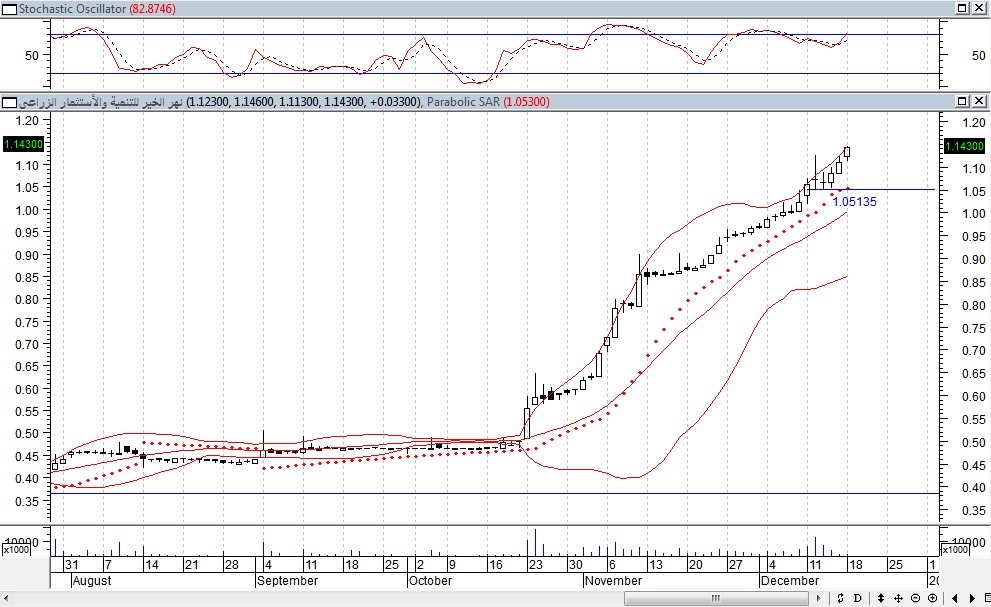Select the 1.05135 horizontal price line label
The image size is (991, 607).
pos(854,201)
